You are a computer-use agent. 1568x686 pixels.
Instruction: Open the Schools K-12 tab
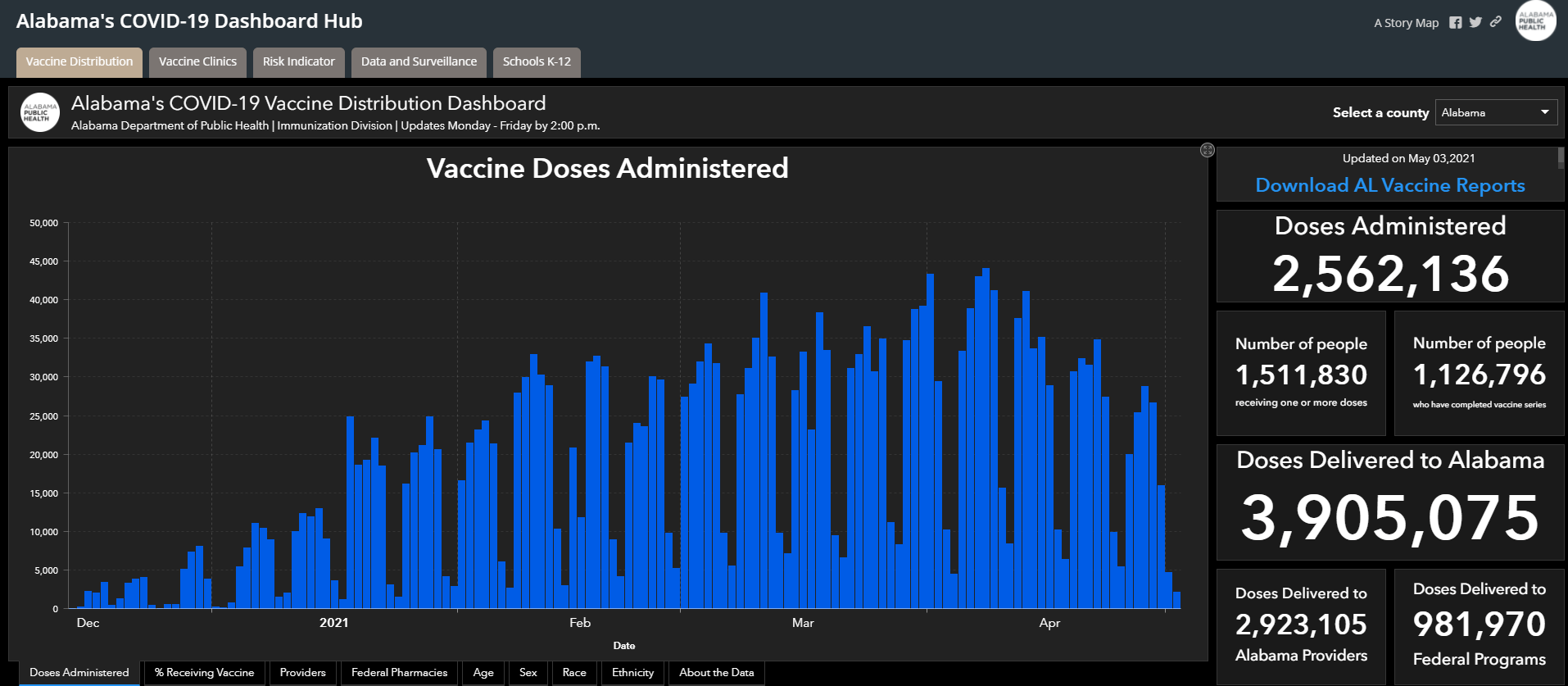[537, 62]
